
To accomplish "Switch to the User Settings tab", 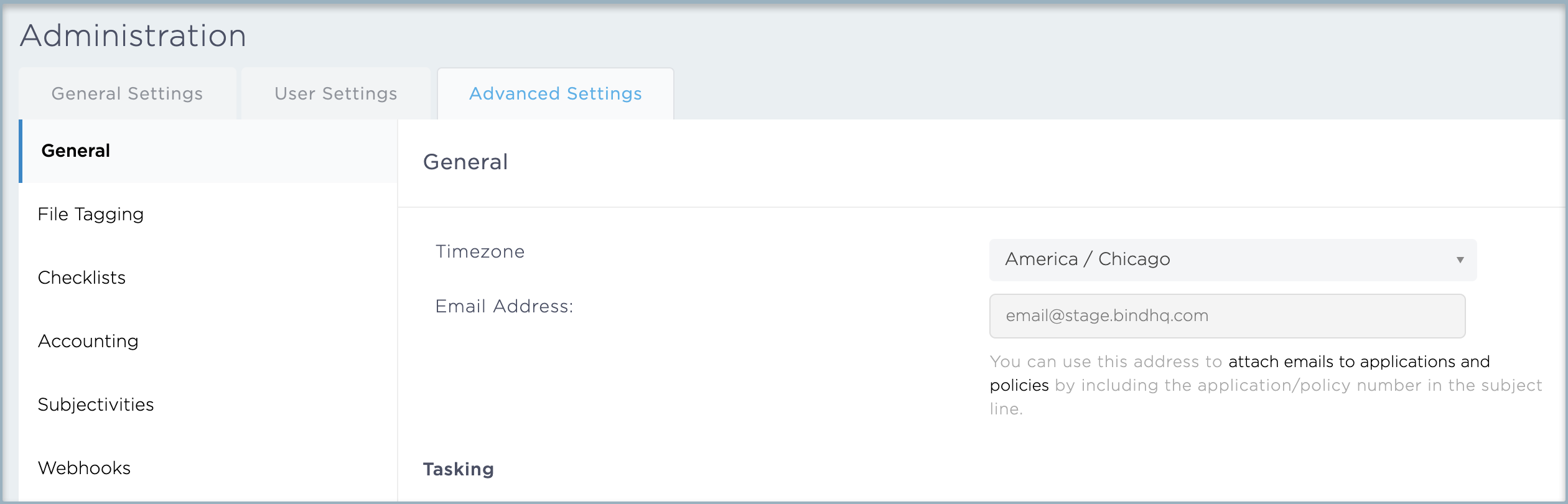I will pyautogui.click(x=335, y=94).
